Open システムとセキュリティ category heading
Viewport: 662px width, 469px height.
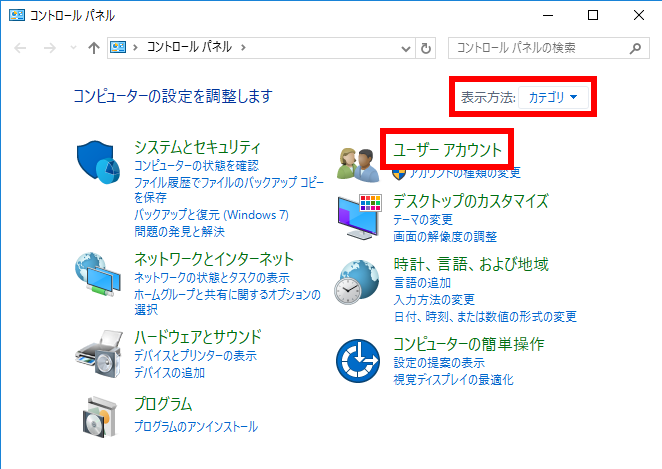(197, 147)
